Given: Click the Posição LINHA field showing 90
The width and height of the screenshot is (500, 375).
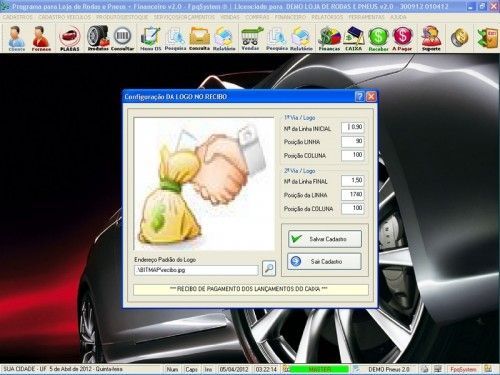Looking at the screenshot, I should click(x=353, y=142).
